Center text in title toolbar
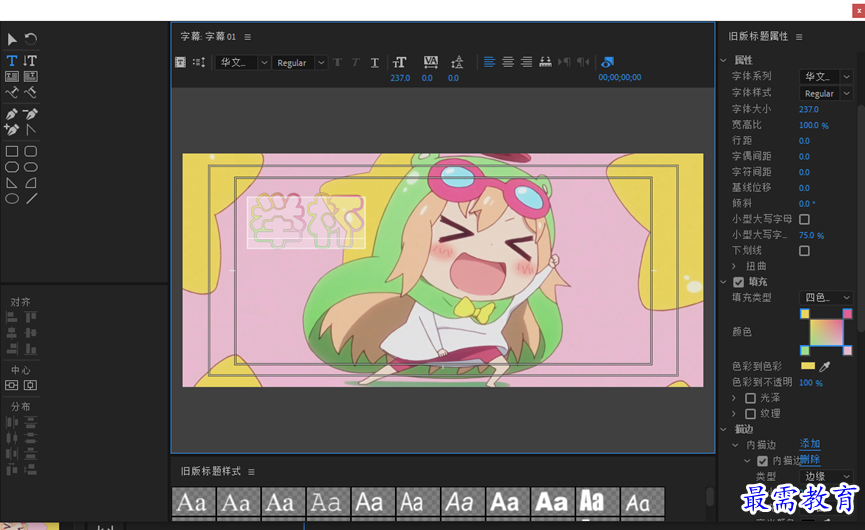This screenshot has width=865, height=530. [x=508, y=62]
